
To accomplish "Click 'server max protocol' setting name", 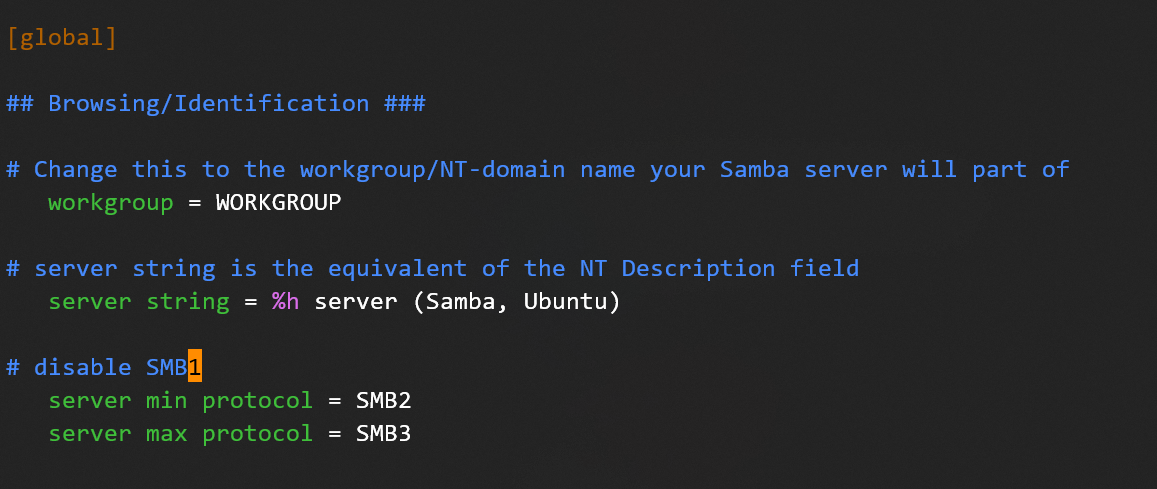I will click(x=180, y=434).
